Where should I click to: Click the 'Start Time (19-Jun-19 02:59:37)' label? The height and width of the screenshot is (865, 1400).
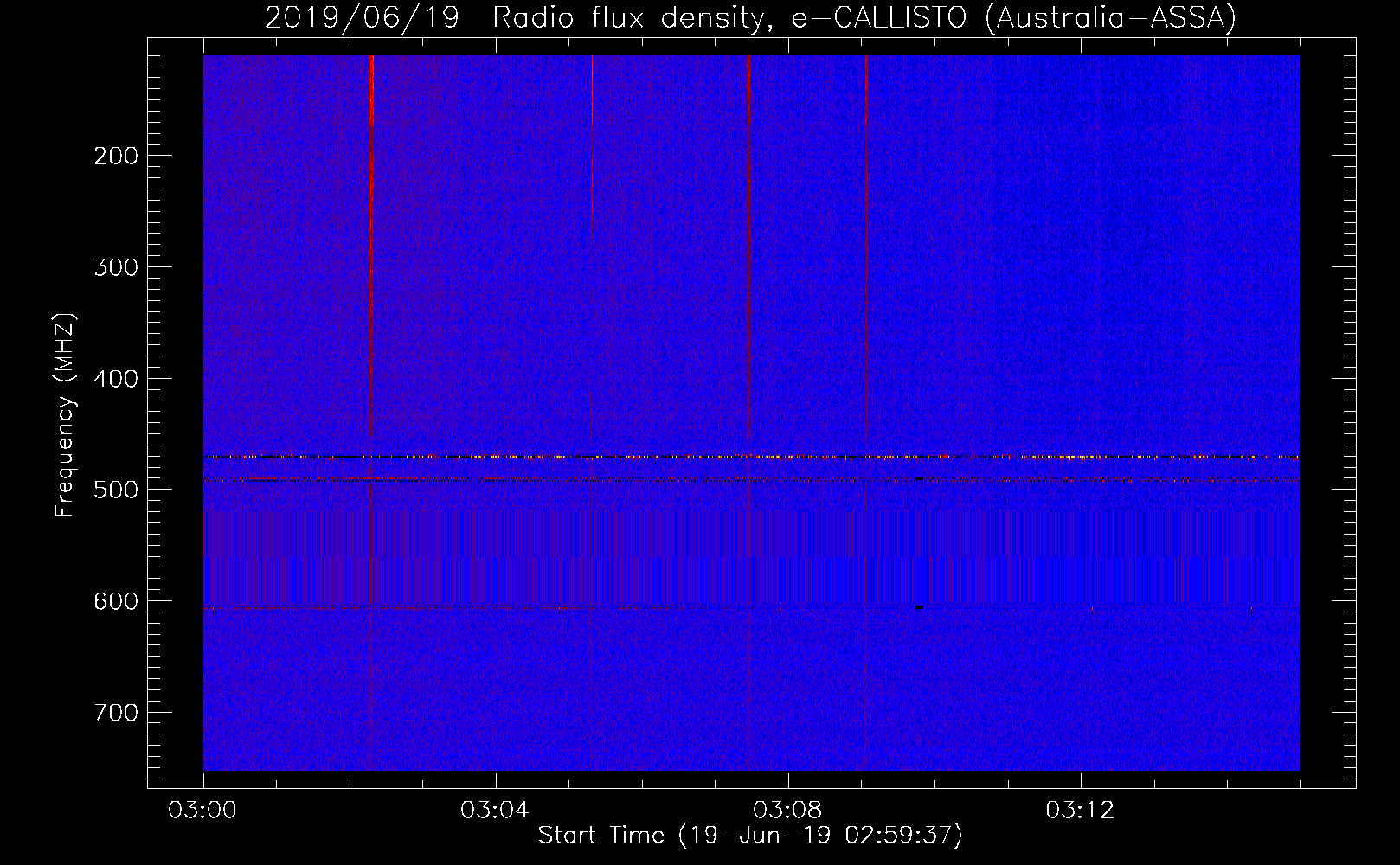pyautogui.click(x=750, y=836)
